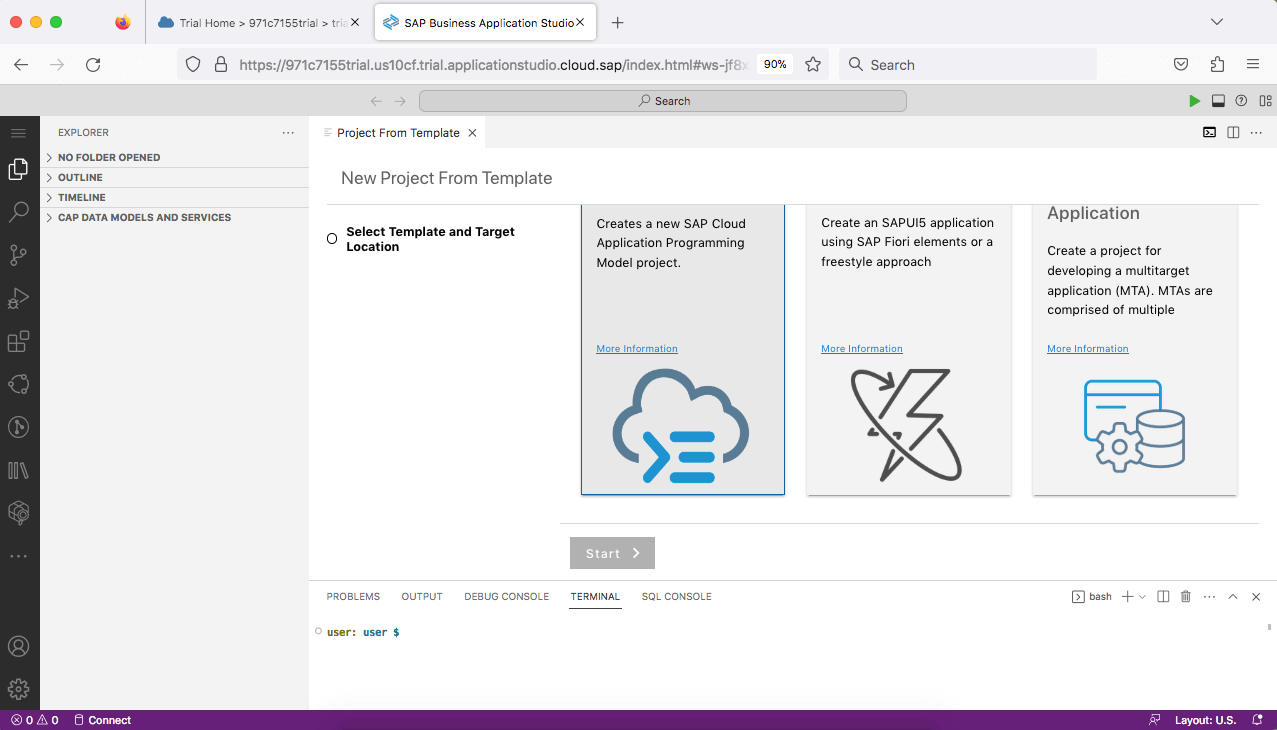Open the hamburger application menu
Image resolution: width=1277 pixels, height=730 pixels.
point(18,133)
